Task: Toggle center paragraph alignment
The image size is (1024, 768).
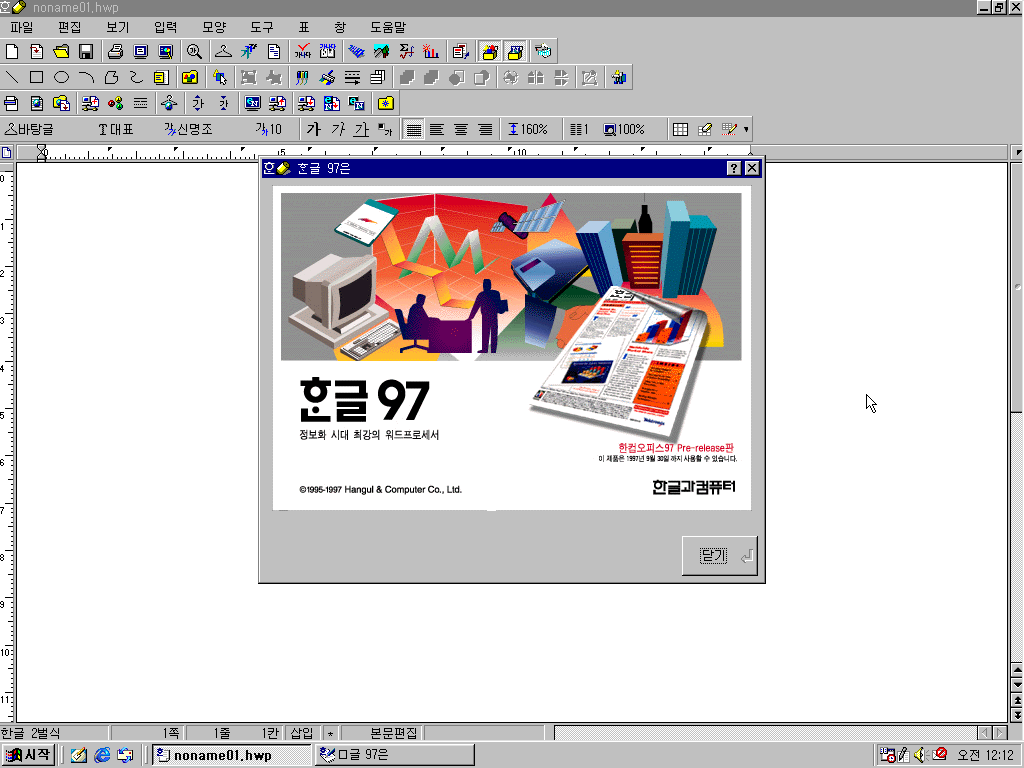Action: pyautogui.click(x=461, y=129)
